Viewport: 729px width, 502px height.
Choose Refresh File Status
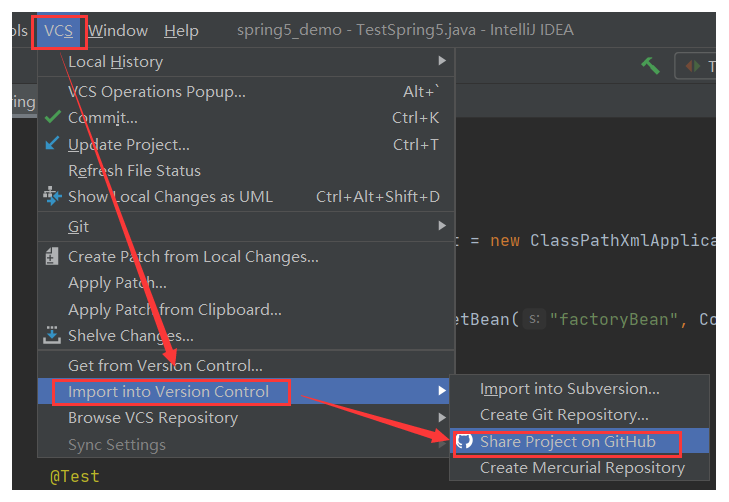point(246,171)
